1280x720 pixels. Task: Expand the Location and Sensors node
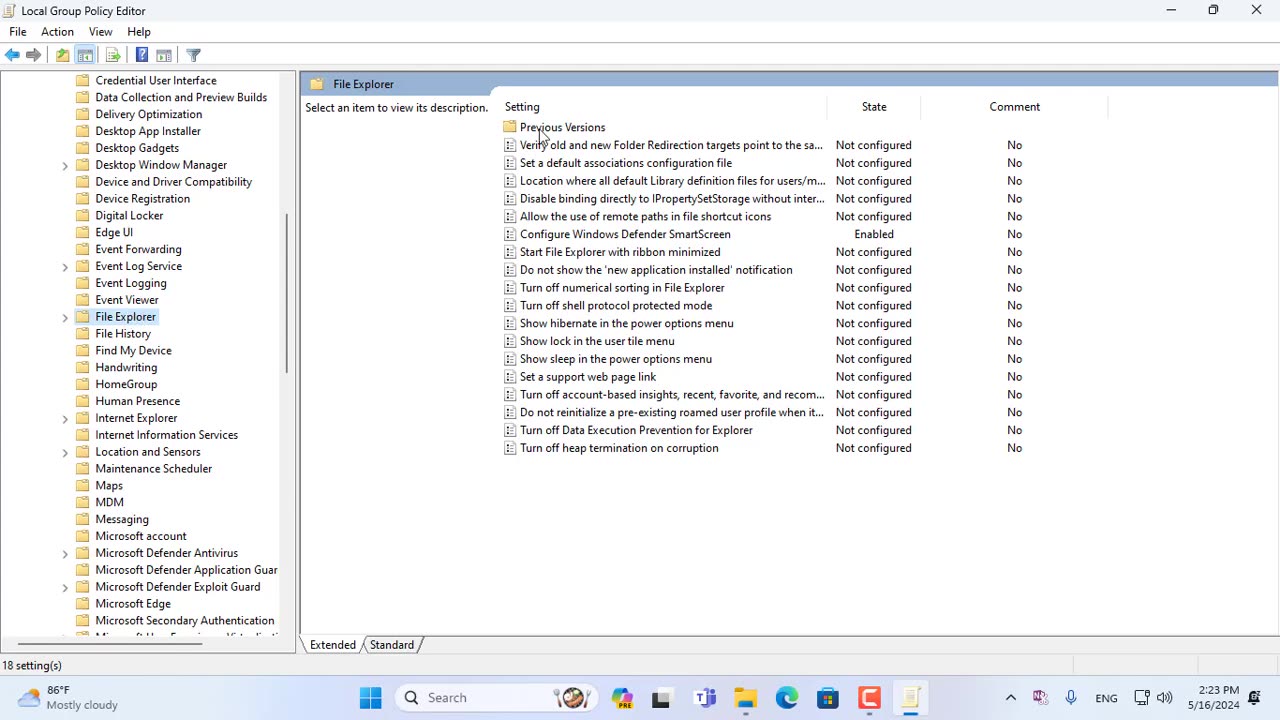[65, 453]
